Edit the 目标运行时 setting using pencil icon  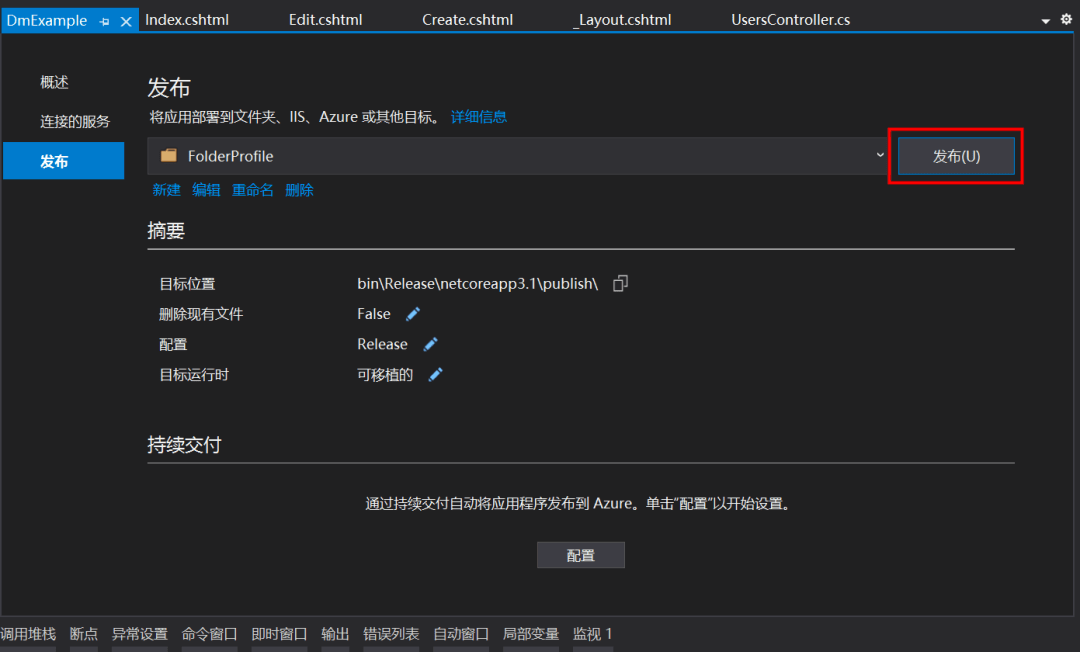coord(436,375)
